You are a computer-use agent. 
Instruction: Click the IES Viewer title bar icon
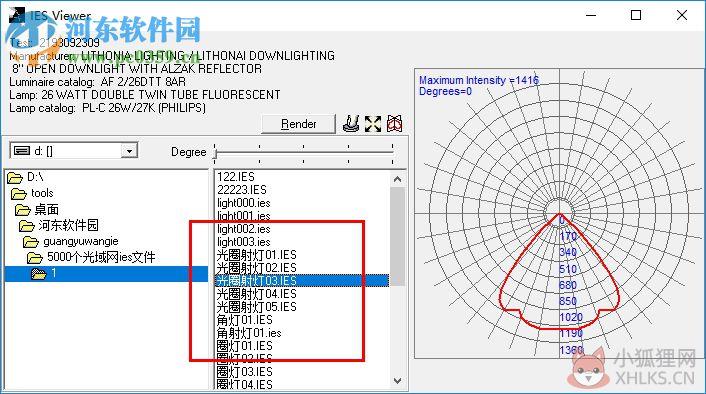[x=17, y=15]
